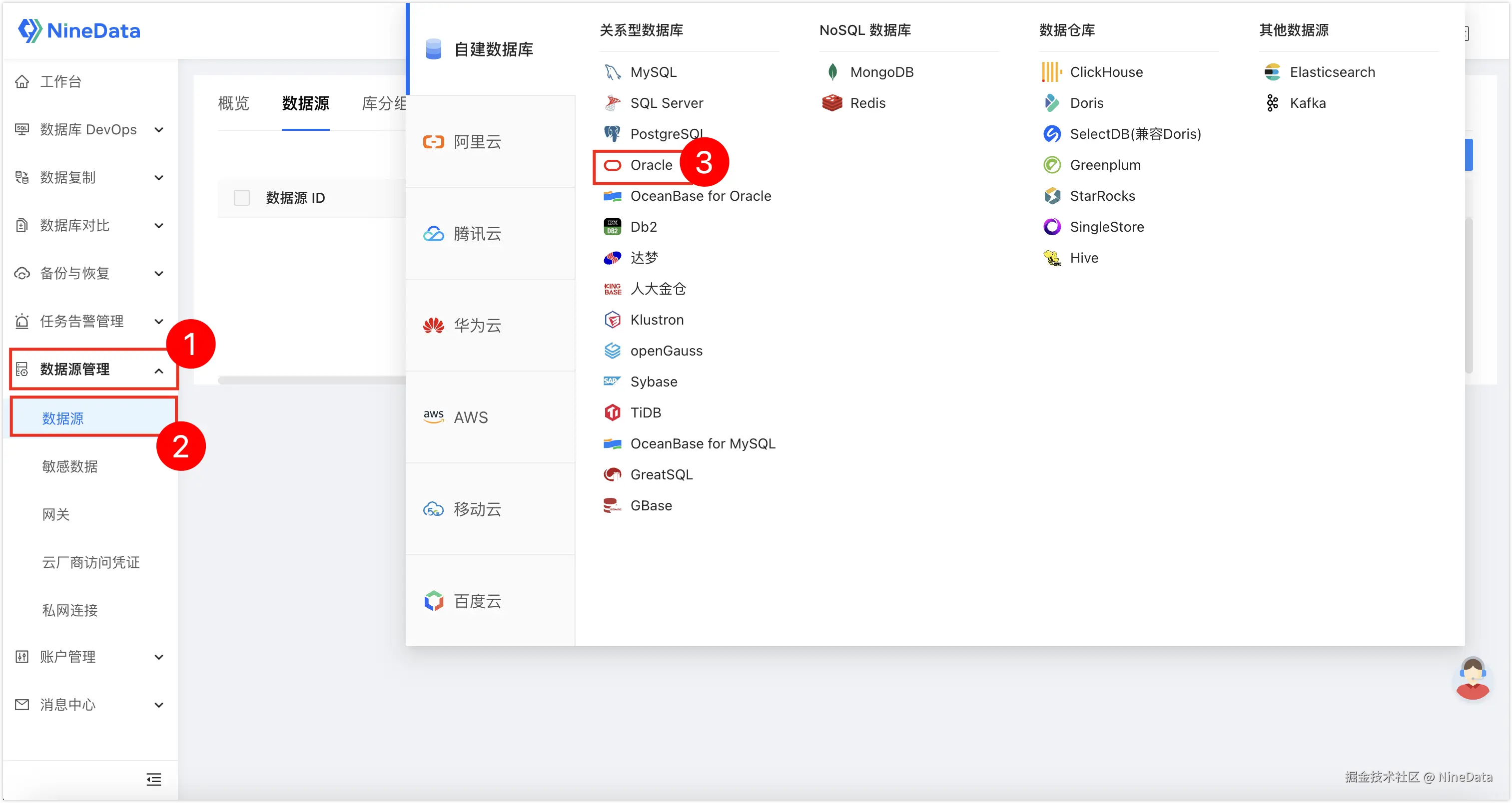Click the customer service avatar icon

pyautogui.click(x=1472, y=678)
